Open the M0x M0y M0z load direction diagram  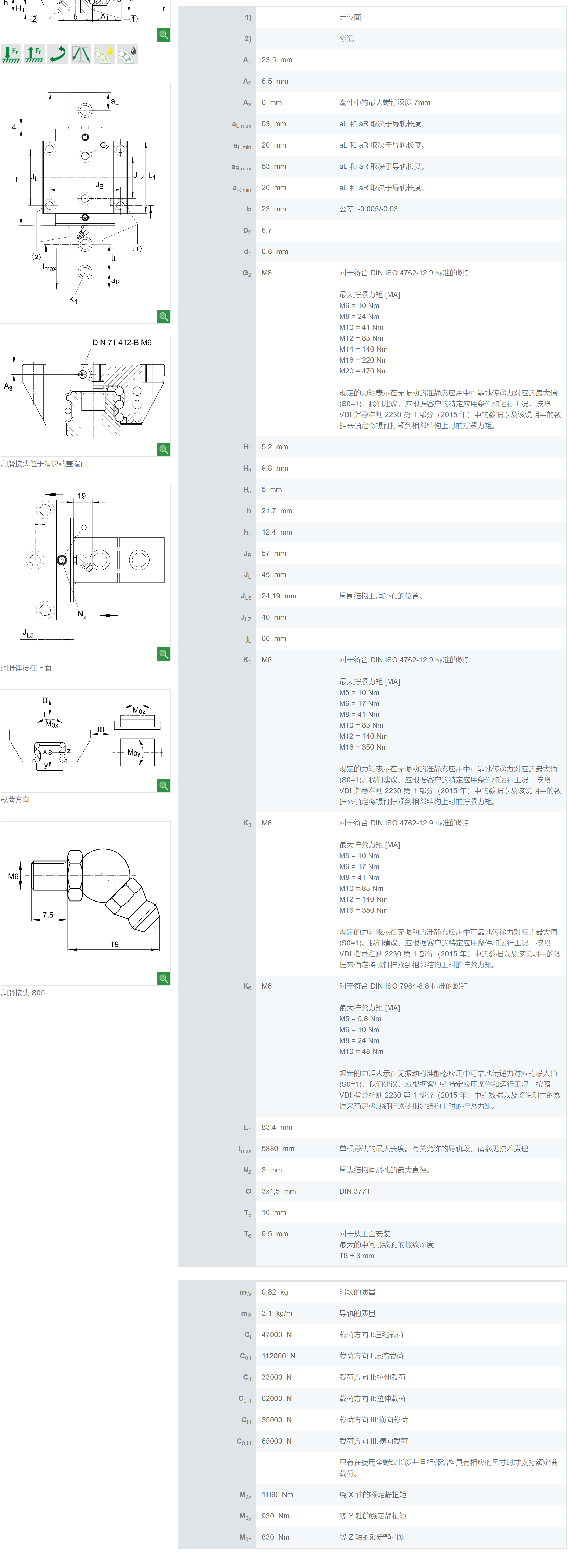click(85, 741)
